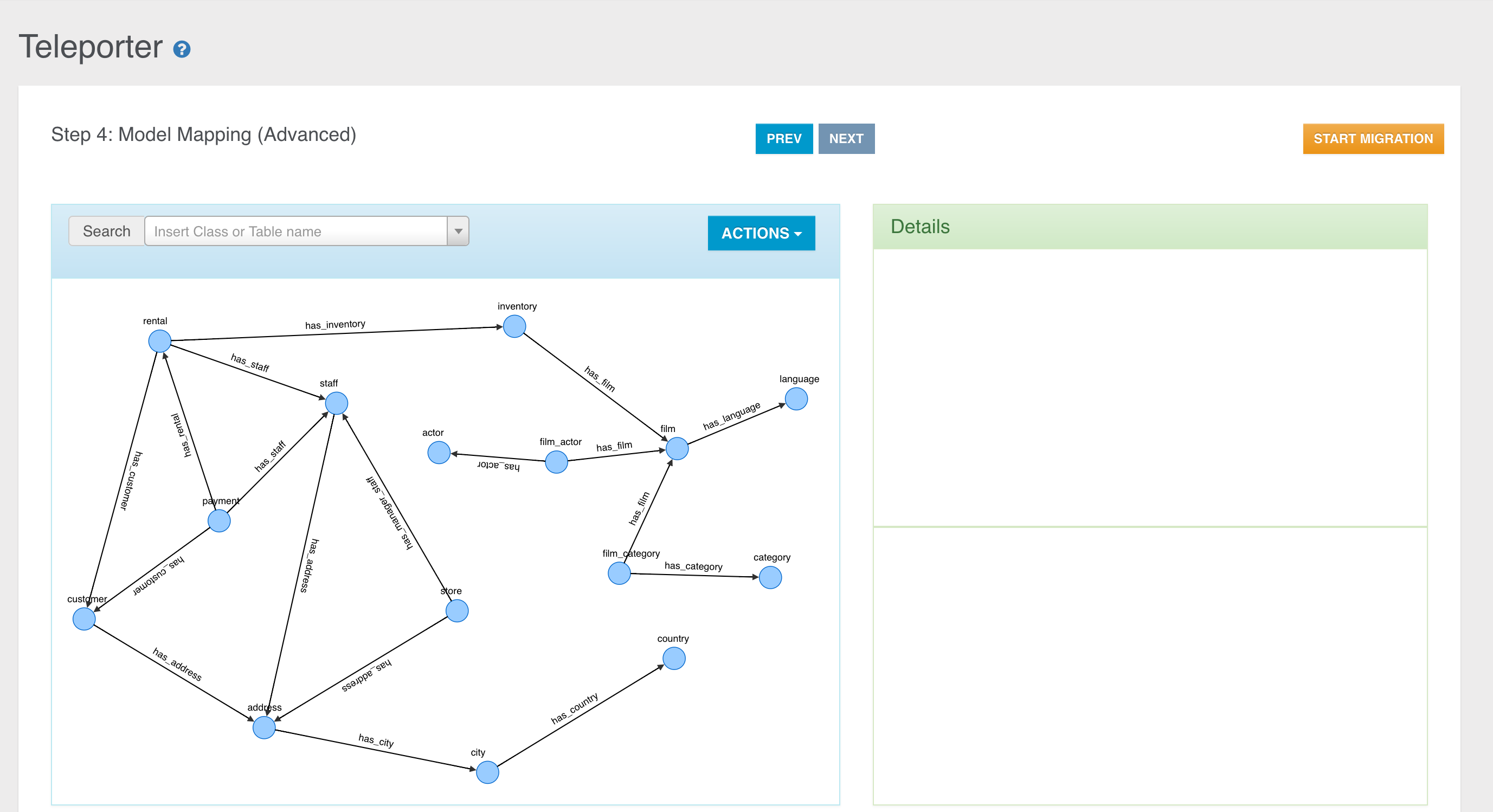
Task: Click the PREV button
Action: (x=783, y=139)
